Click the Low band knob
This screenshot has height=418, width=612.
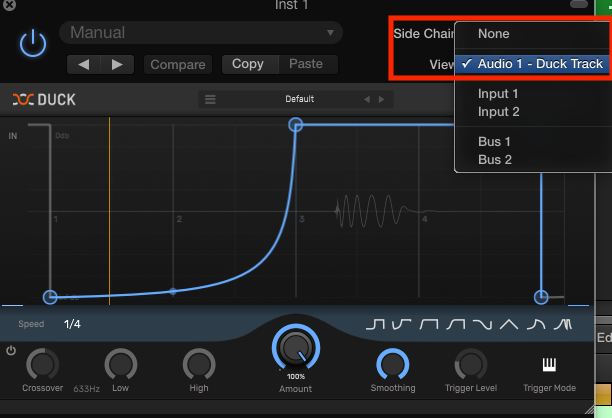point(121,365)
